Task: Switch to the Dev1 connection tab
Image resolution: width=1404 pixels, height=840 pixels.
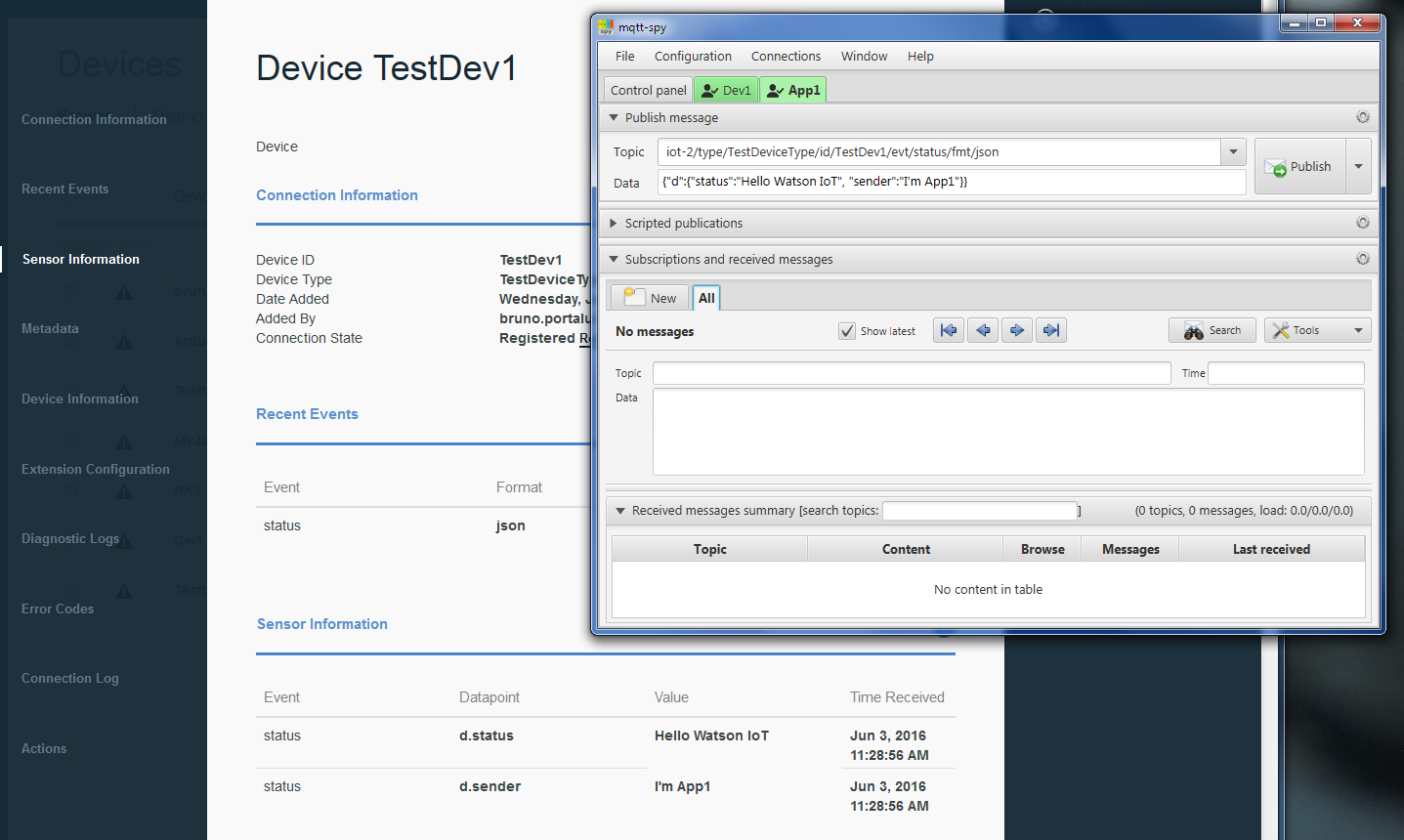Action: [726, 90]
